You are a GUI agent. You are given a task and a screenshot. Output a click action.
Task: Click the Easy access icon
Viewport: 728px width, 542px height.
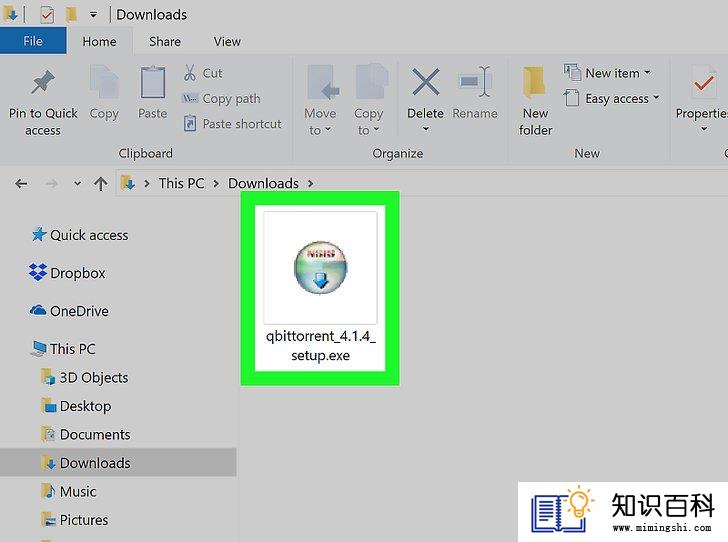point(571,98)
